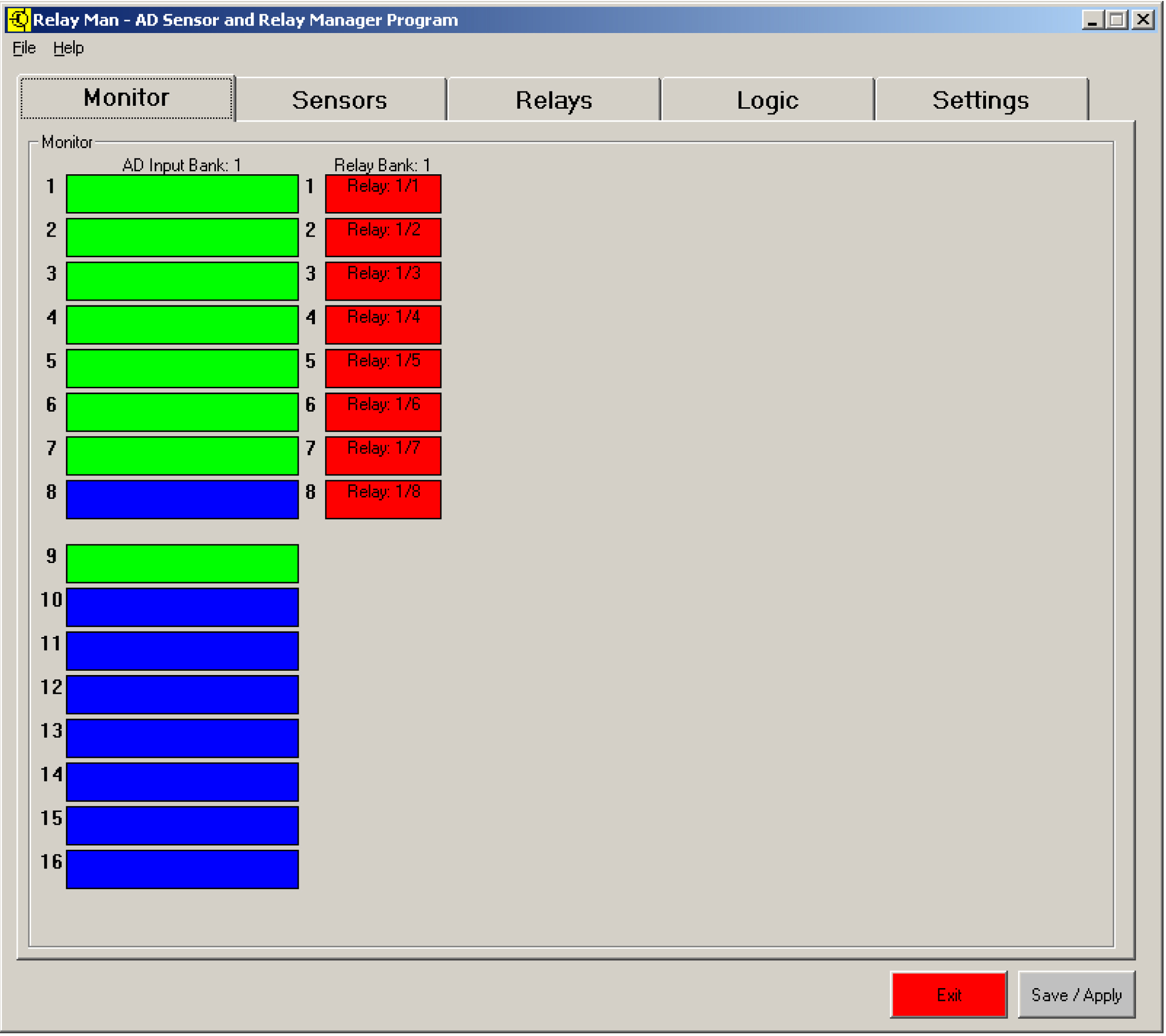Click the Save / Apply button

click(1077, 995)
